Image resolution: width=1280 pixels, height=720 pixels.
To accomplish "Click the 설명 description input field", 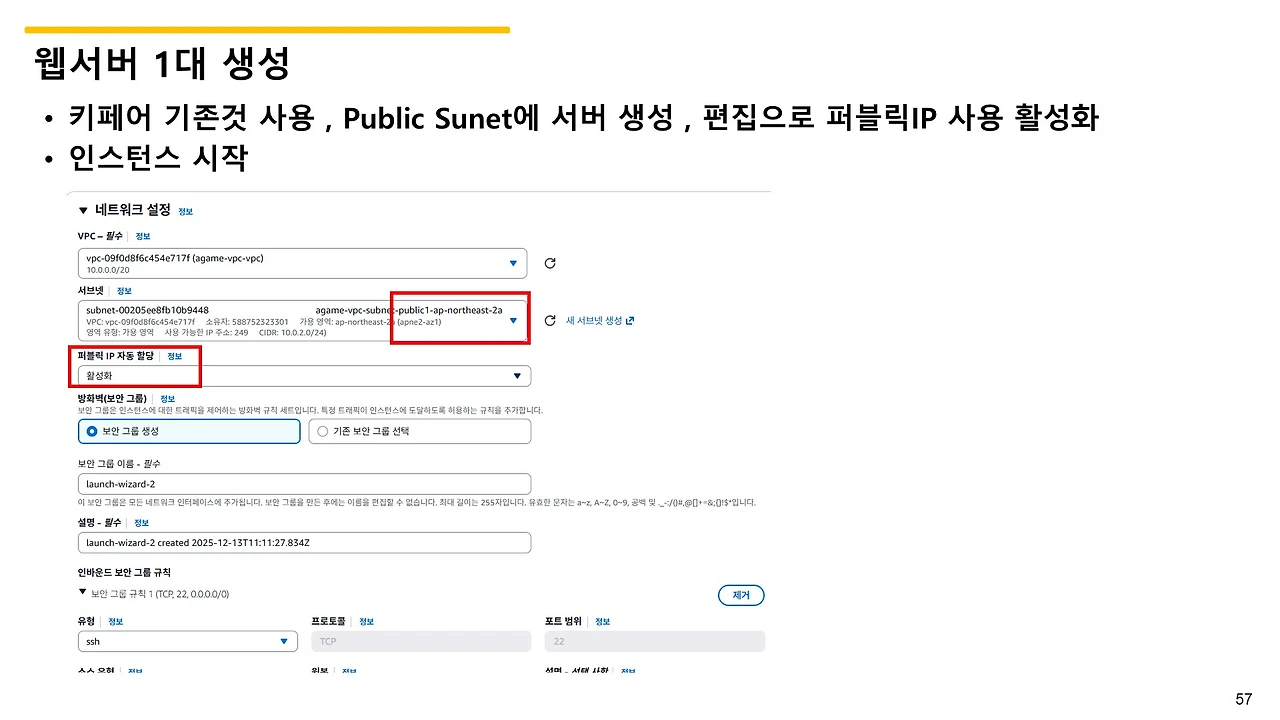I will click(300, 542).
